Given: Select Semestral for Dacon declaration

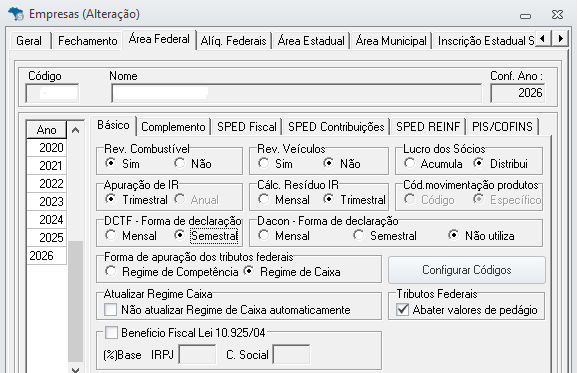Looking at the screenshot, I should click(x=385, y=236).
